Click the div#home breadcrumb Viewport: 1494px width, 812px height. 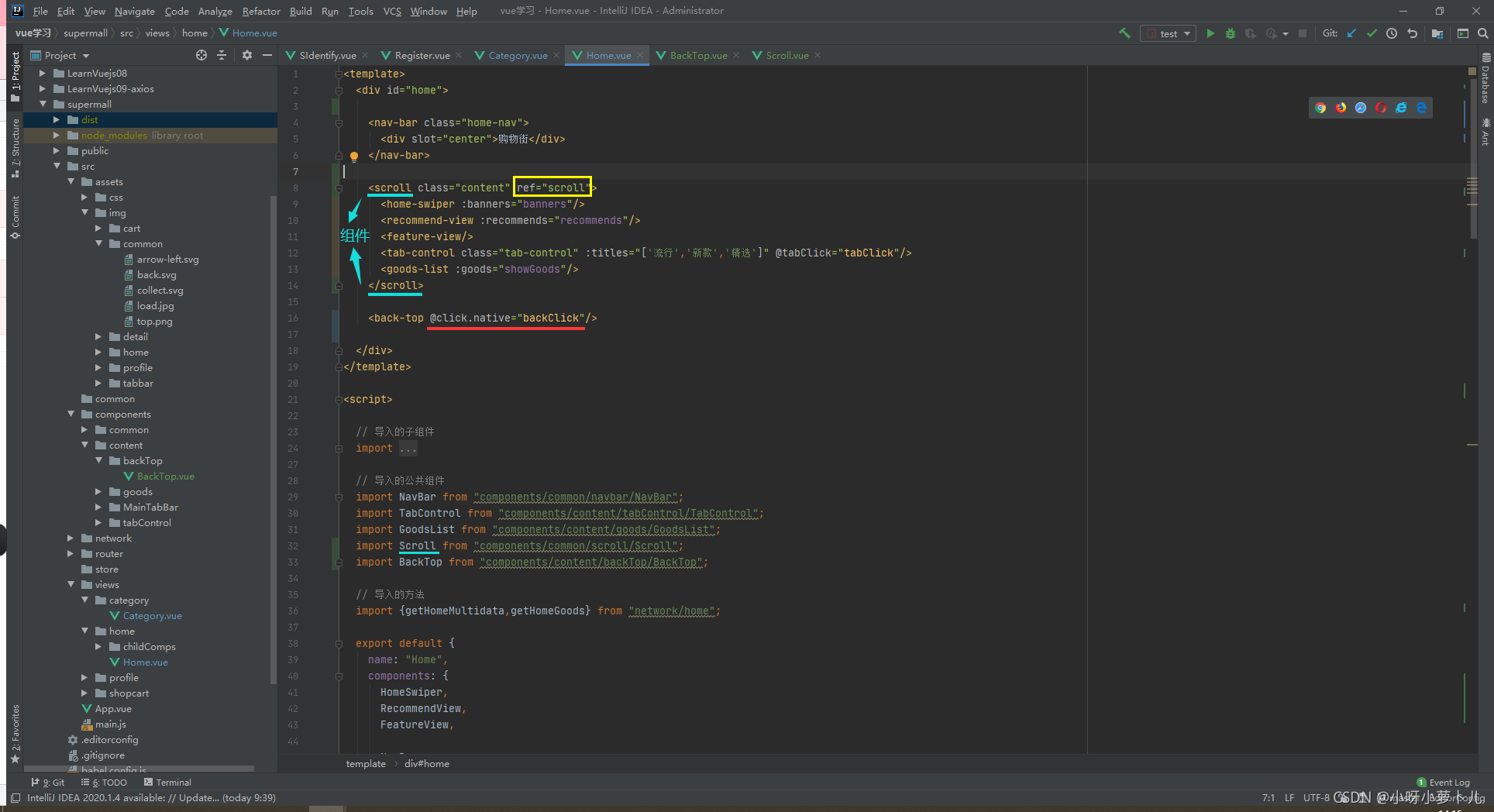coord(426,763)
